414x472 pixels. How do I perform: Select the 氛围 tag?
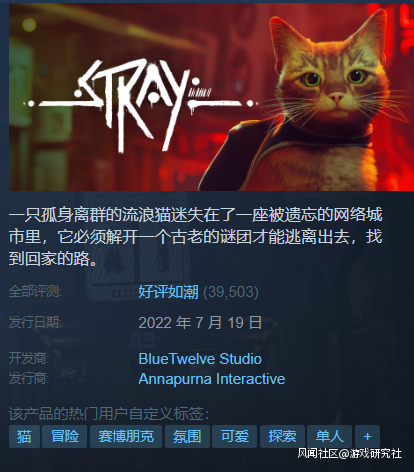click(x=187, y=436)
